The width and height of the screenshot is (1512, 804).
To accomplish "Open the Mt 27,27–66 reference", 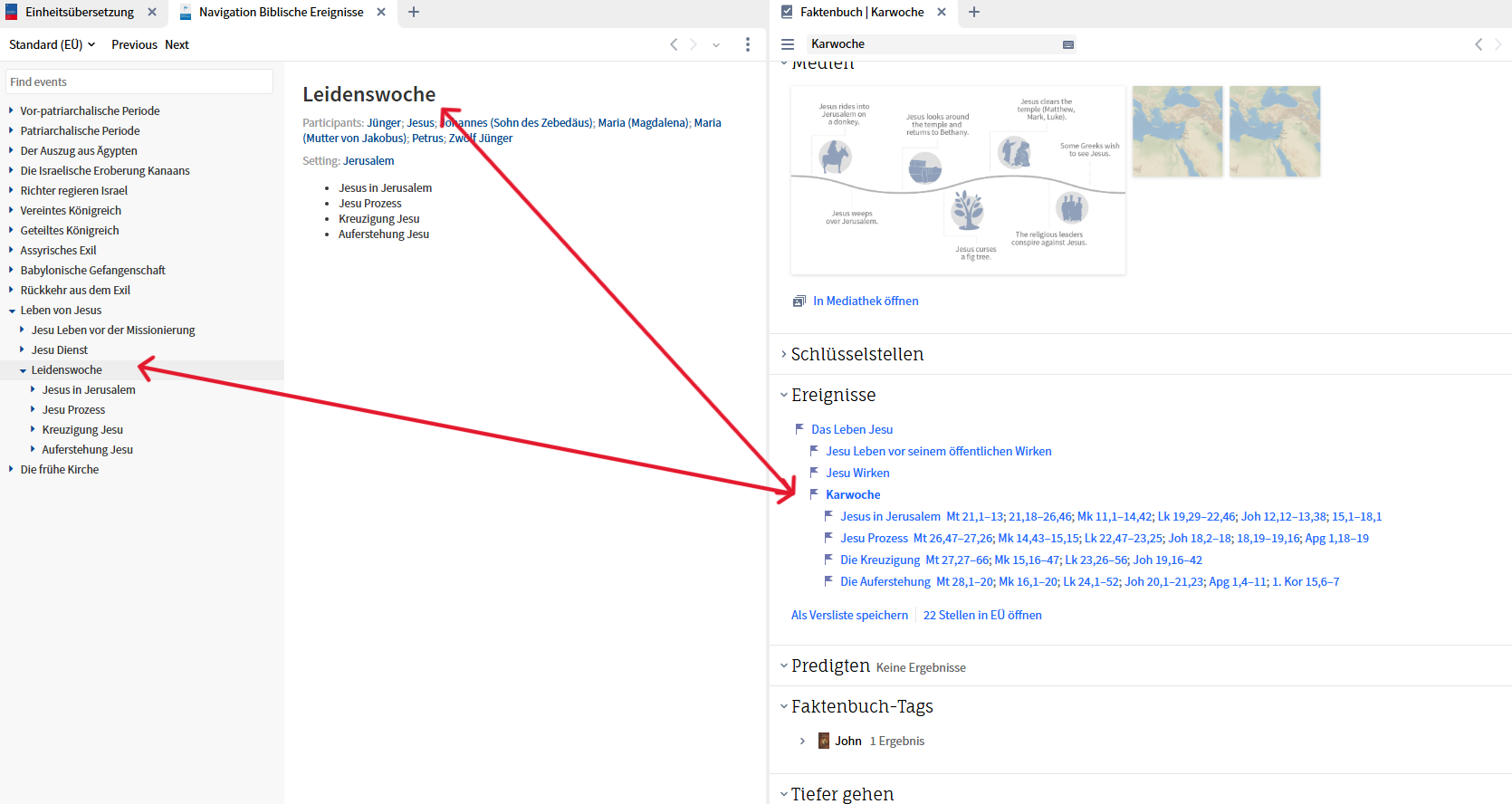I will [x=956, y=560].
